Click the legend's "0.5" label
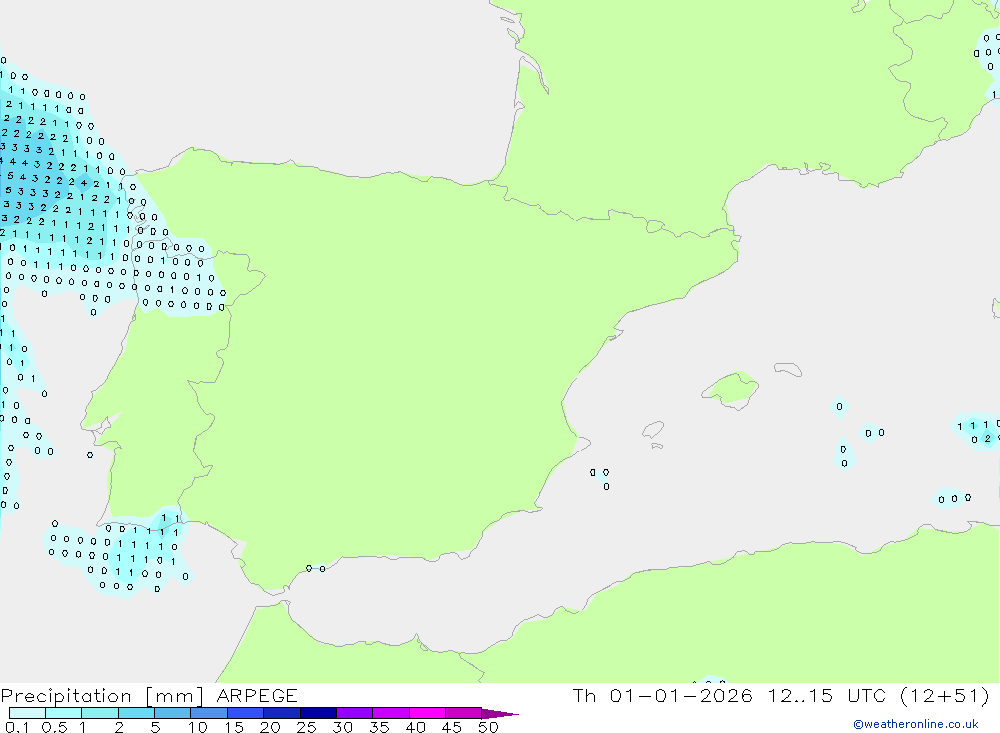Image resolution: width=1000 pixels, height=733 pixels. pos(54,727)
